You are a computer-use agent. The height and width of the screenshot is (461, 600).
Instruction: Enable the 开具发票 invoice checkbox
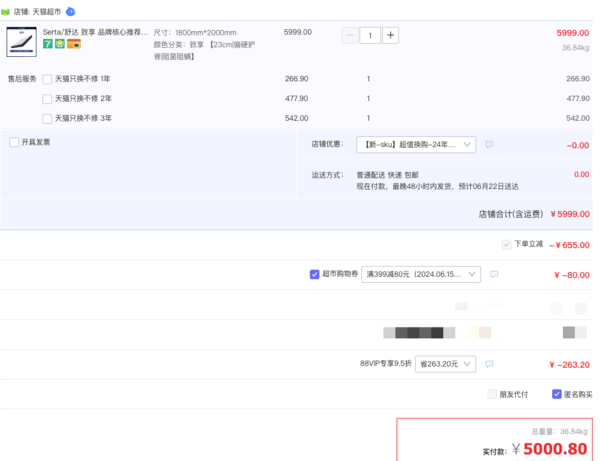coord(14,142)
